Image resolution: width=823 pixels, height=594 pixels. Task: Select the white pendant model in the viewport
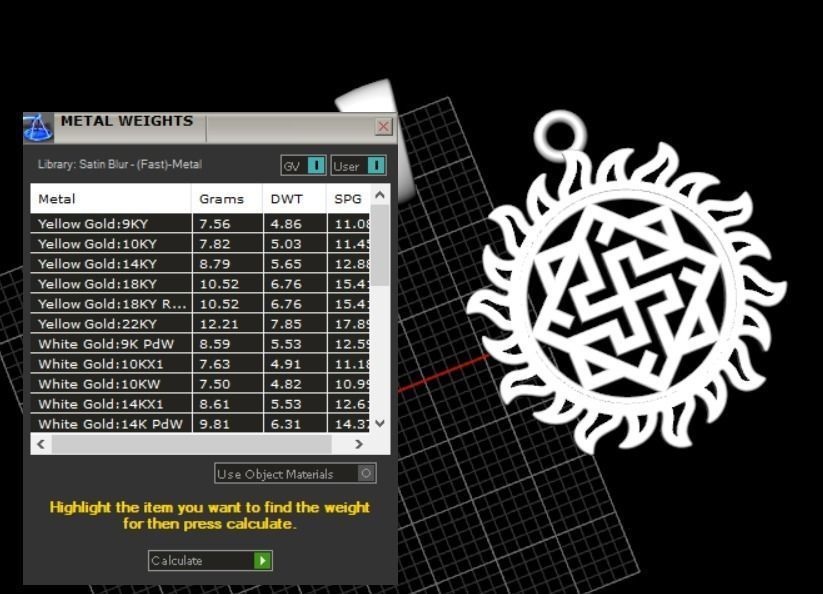[x=627, y=294]
